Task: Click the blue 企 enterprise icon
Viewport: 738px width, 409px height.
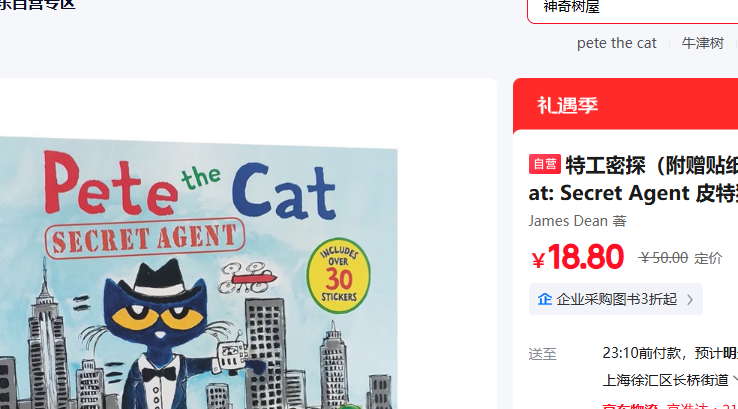Action: pyautogui.click(x=545, y=299)
